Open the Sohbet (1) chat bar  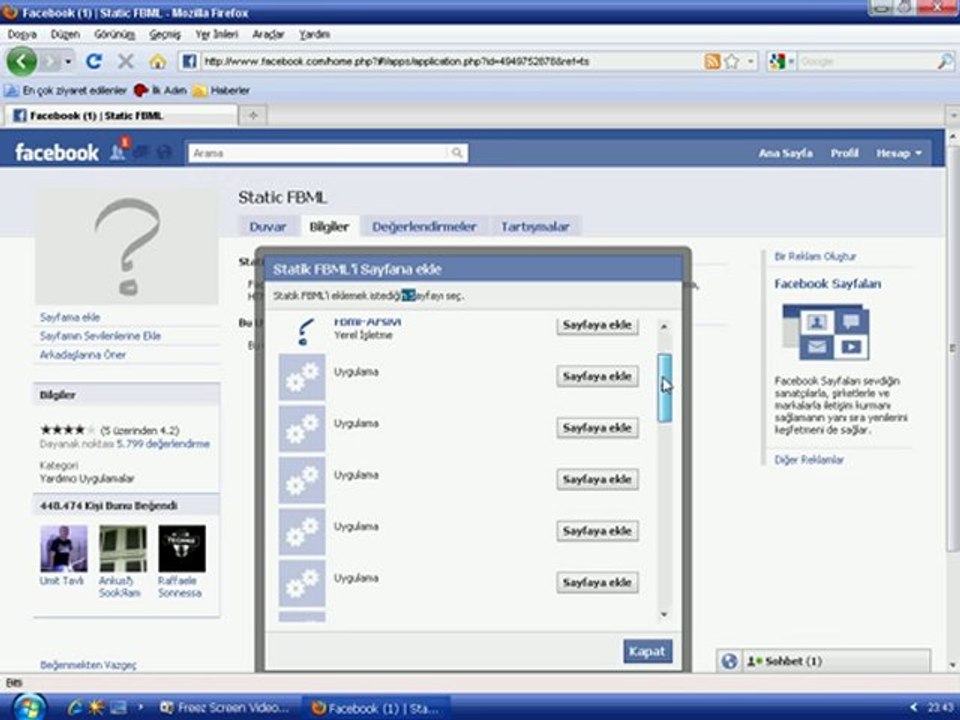pos(836,661)
